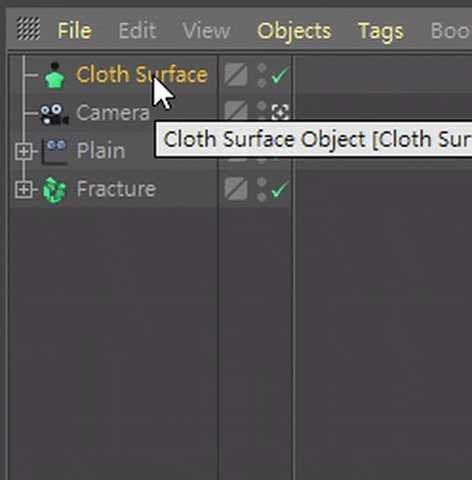Toggle Cloth Surface visibility dots
Image resolution: width=472 pixels, height=480 pixels.
pos(262,75)
